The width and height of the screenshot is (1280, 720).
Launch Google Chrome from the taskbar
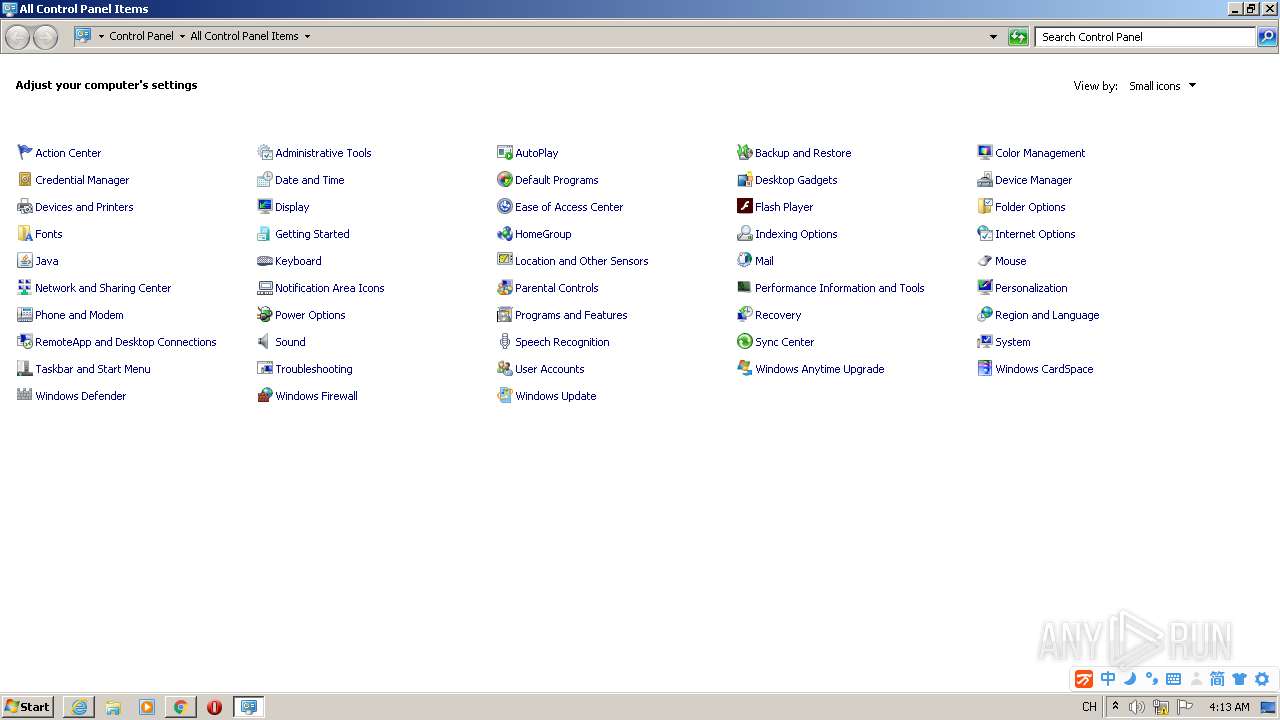coord(180,707)
